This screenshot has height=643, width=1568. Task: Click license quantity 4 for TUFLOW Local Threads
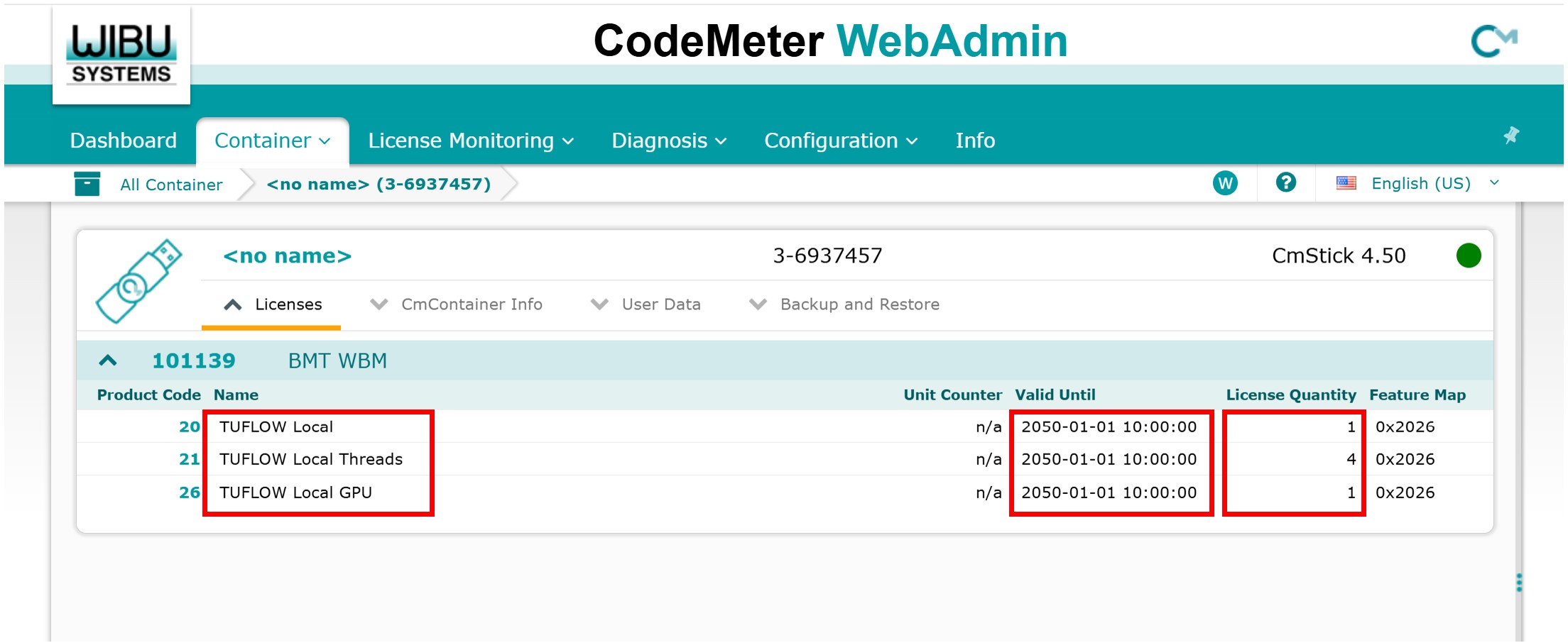point(1351,459)
